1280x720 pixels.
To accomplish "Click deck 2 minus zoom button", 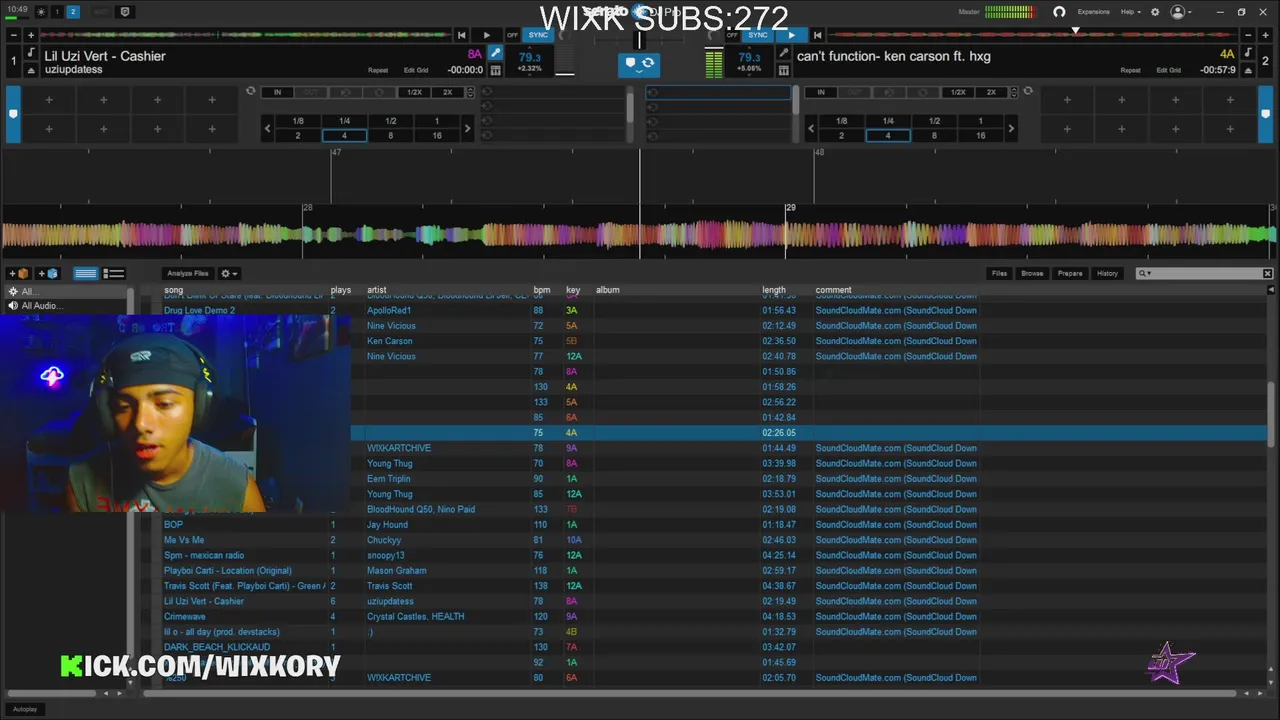I will point(1250,35).
